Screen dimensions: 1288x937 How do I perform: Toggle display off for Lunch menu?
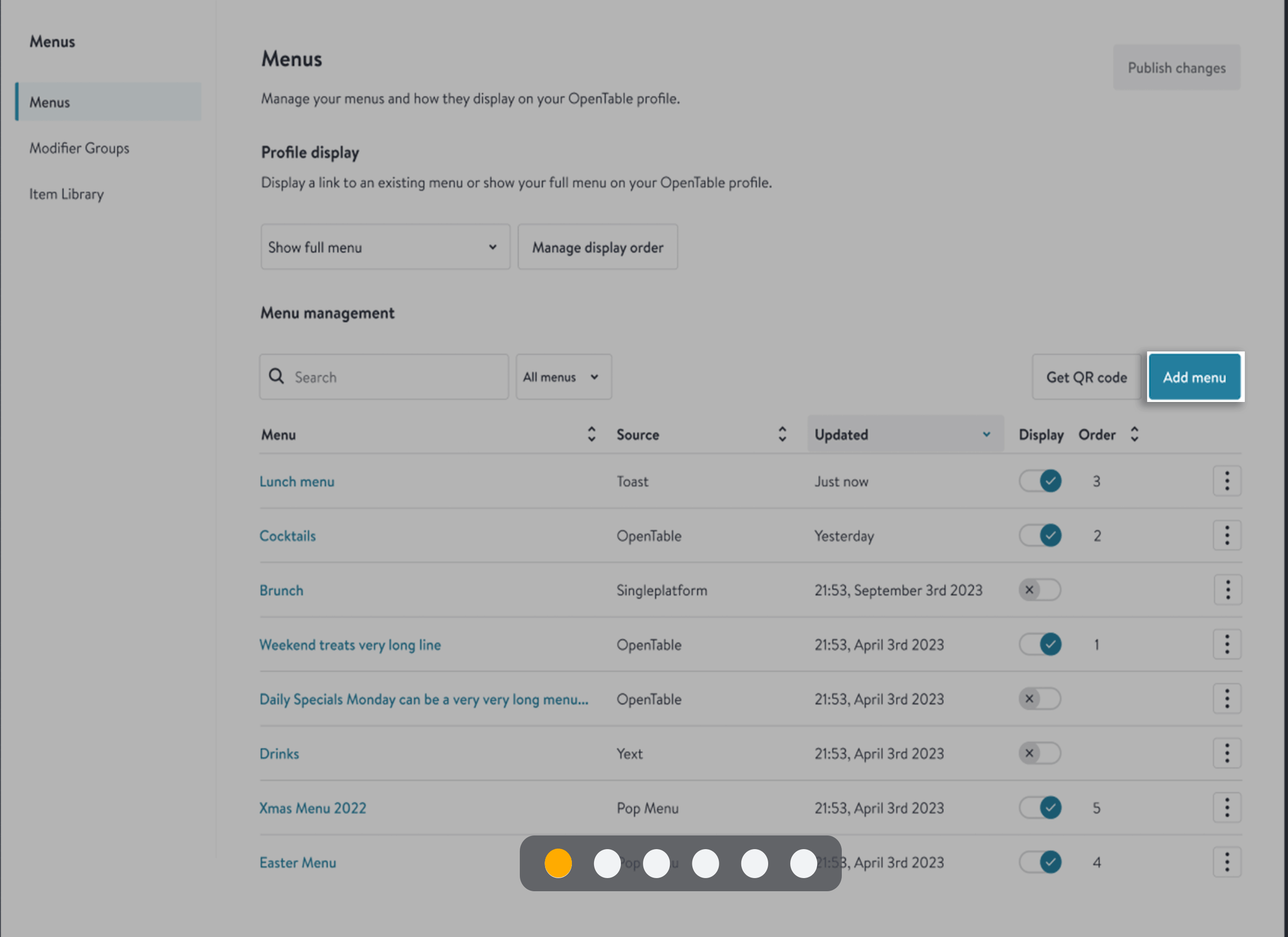click(x=1040, y=481)
